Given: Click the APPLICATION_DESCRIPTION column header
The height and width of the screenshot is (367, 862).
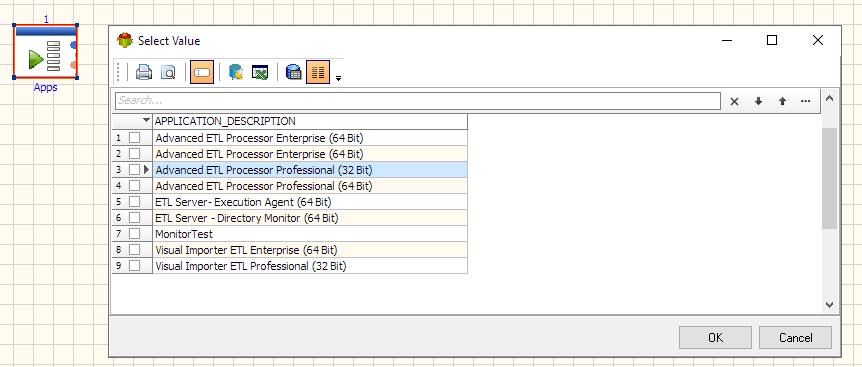Looking at the screenshot, I should 310,121.
